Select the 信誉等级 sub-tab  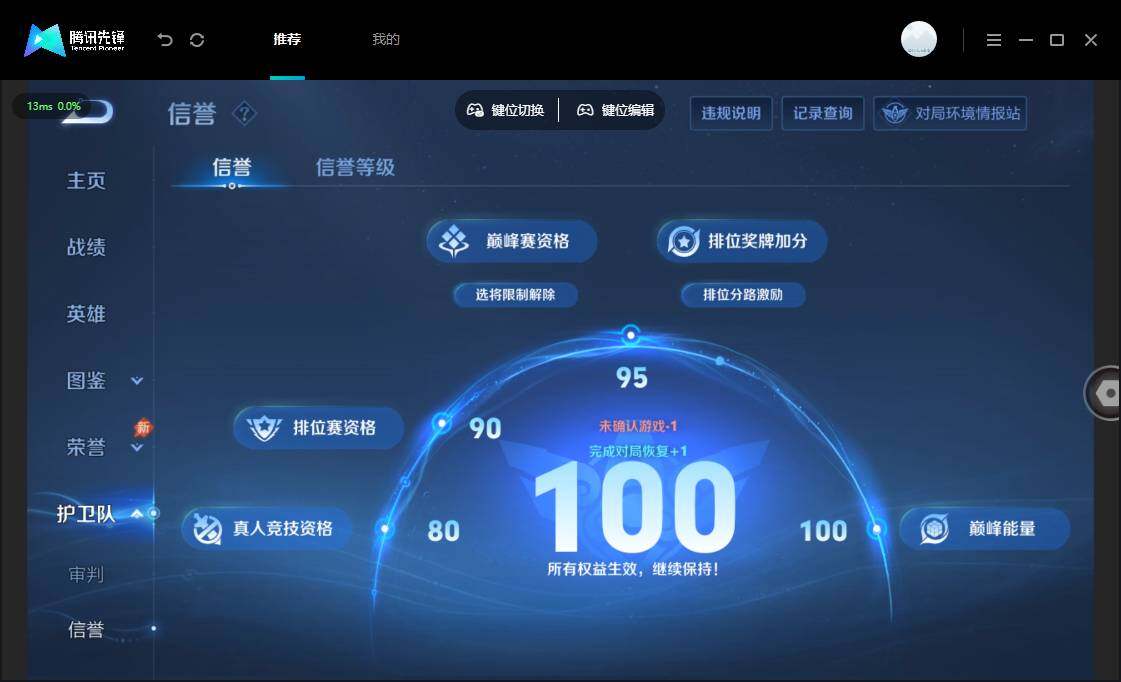355,167
